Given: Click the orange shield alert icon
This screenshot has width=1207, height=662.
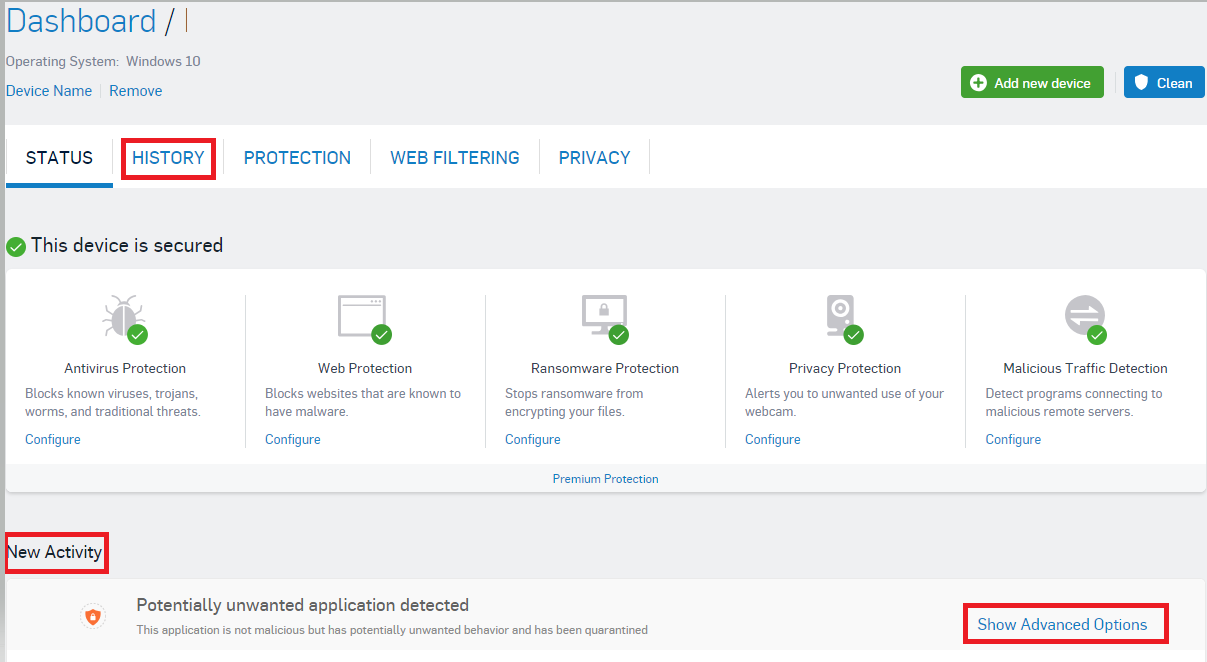Looking at the screenshot, I should pos(93,617).
